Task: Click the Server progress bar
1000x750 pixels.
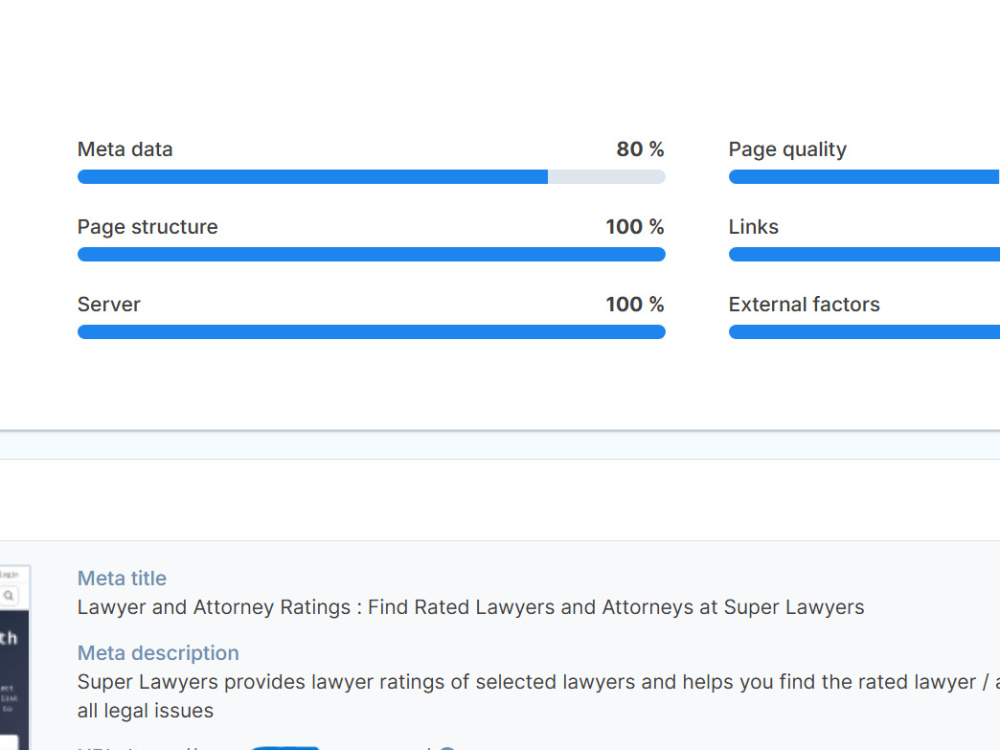Action: click(x=371, y=332)
